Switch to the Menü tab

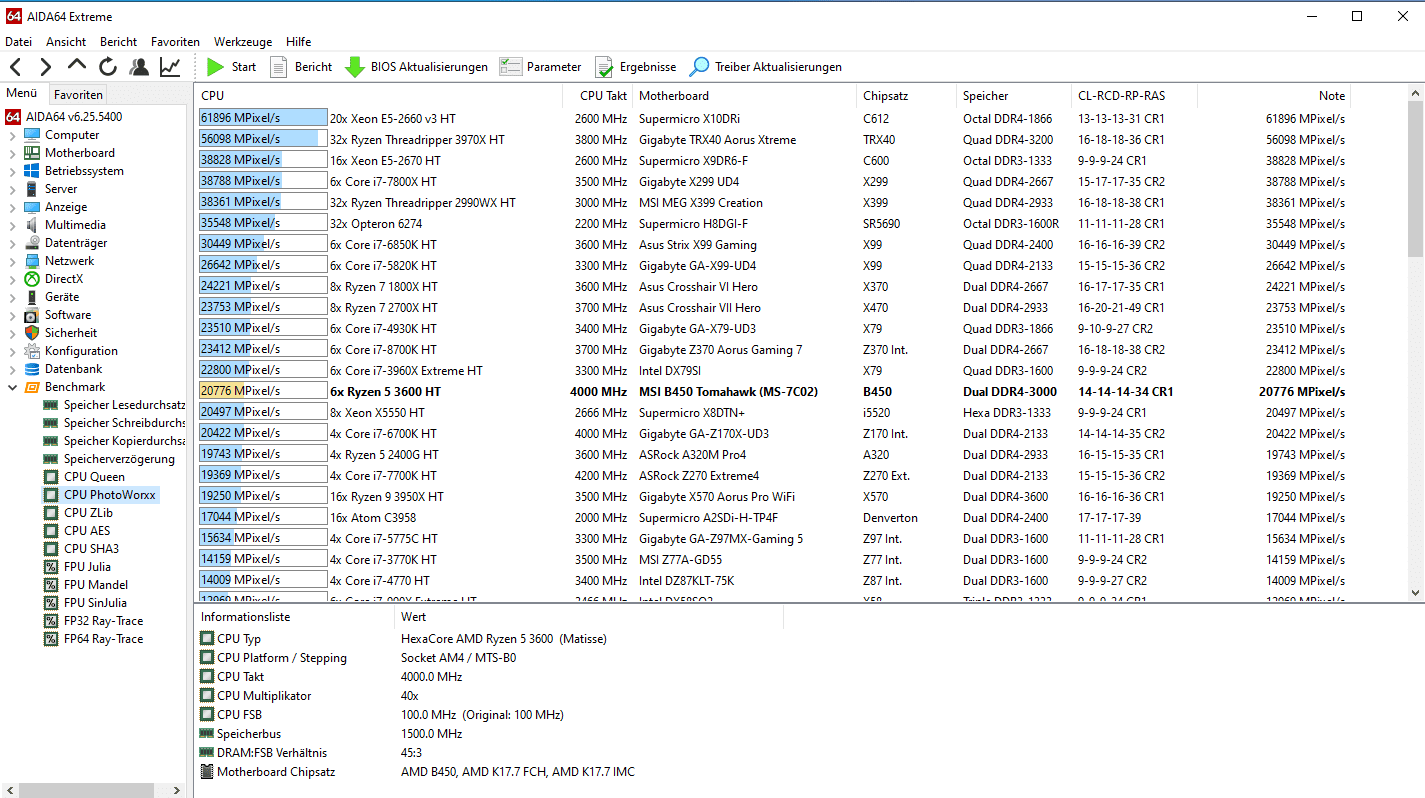click(x=22, y=94)
